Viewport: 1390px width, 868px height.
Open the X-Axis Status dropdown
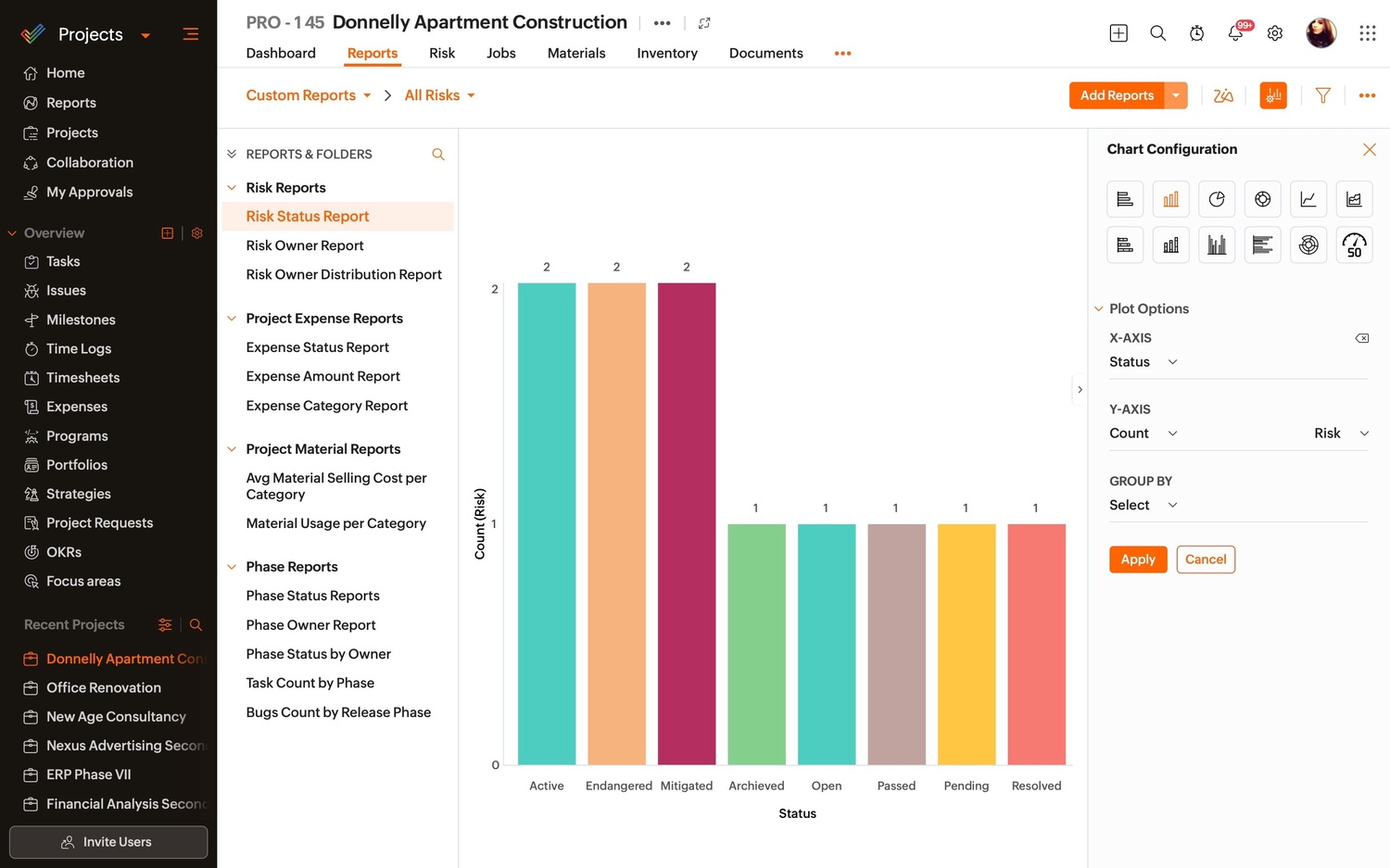(x=1143, y=362)
